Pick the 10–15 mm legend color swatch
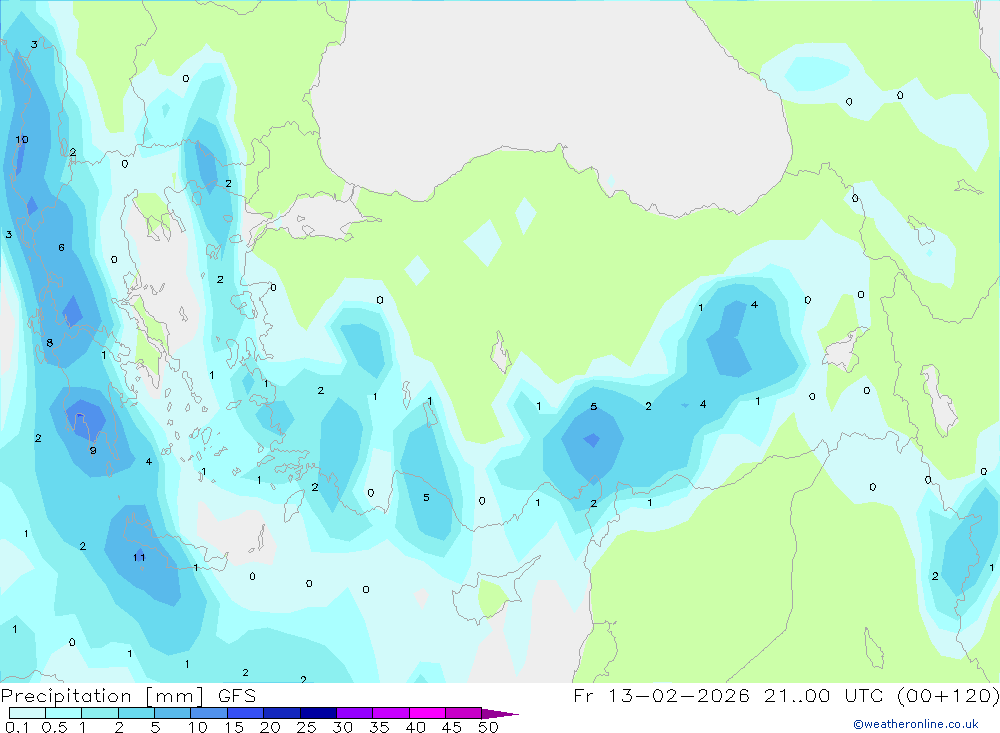This screenshot has height=733, width=1000. pos(209,713)
